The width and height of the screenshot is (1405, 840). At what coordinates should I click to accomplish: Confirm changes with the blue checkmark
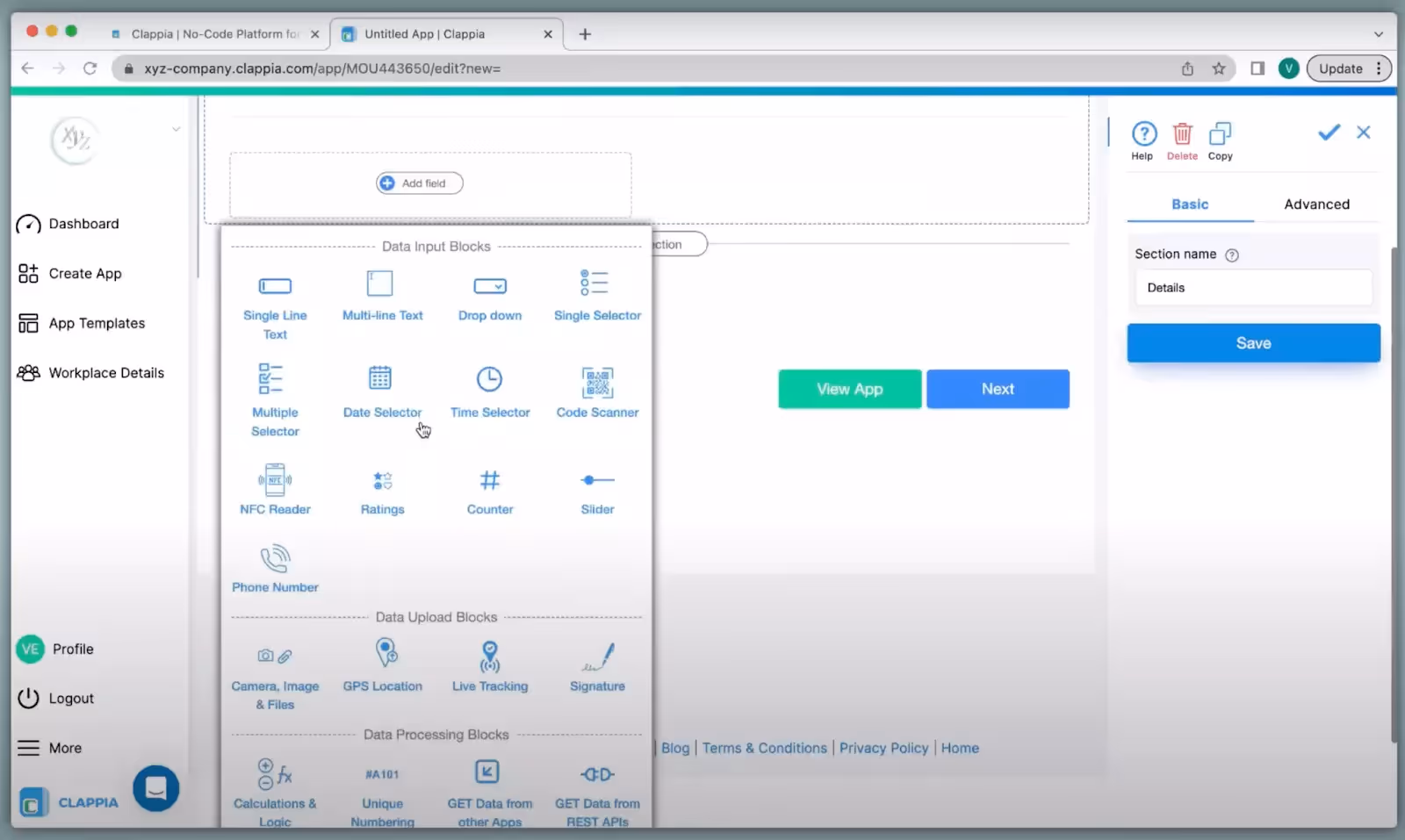[x=1329, y=133]
